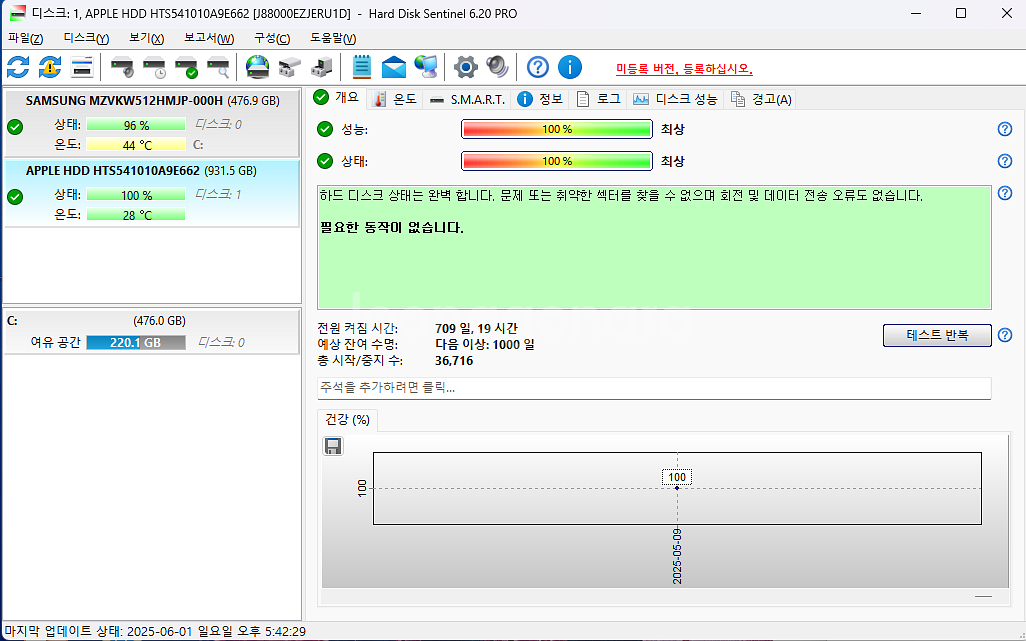Click the globe over disk toolbar icon
Viewport: 1026px width, 641px height.
(258, 67)
